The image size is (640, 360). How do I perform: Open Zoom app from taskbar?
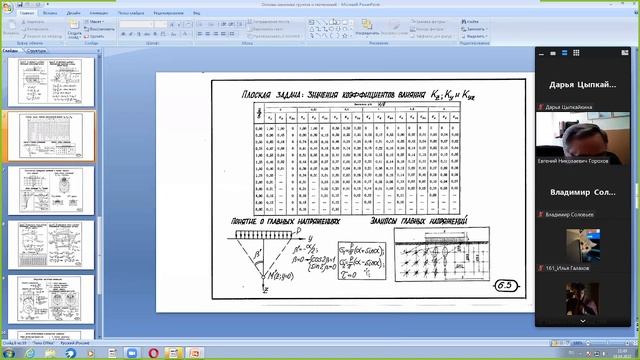[132, 353]
